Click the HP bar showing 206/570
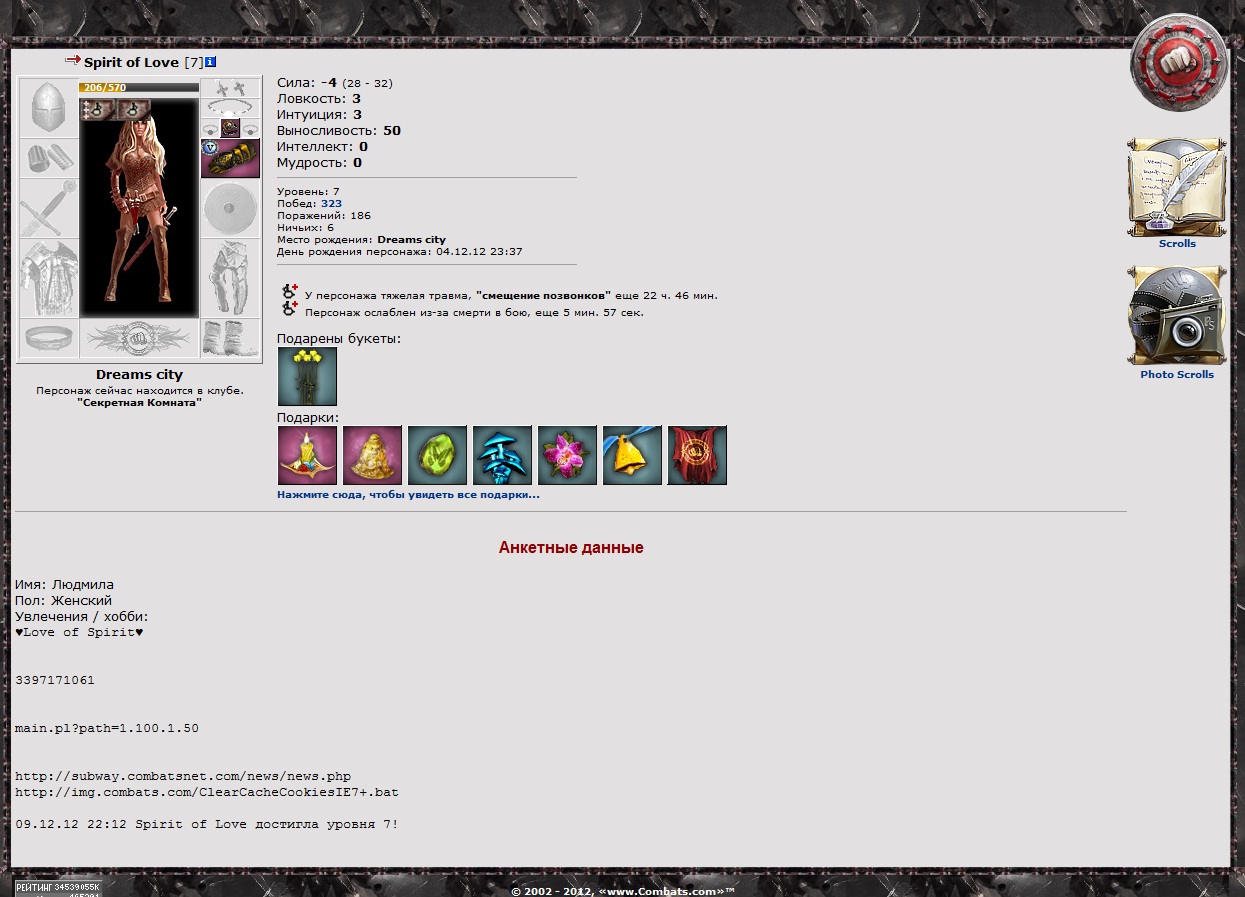 coord(139,87)
